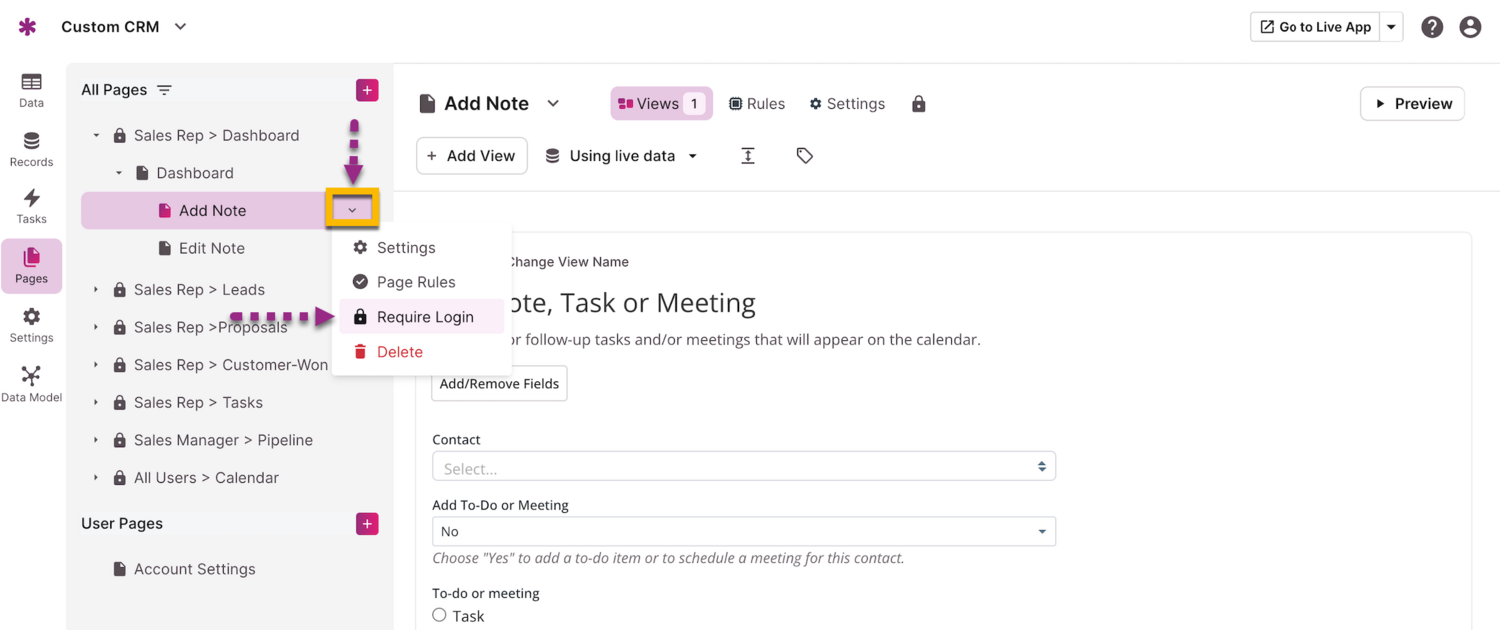The width and height of the screenshot is (1500, 630).
Task: Open Account Settings user page
Action: click(194, 569)
